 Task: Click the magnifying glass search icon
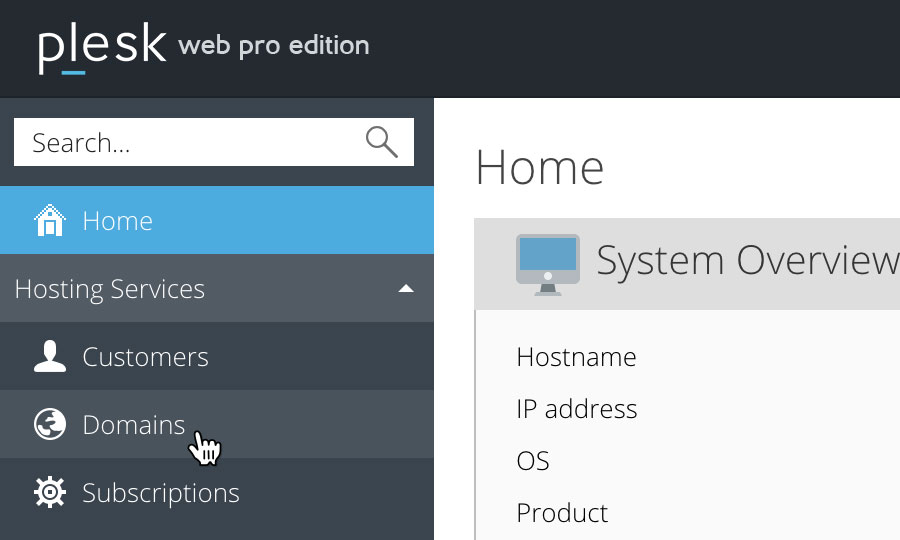382,142
